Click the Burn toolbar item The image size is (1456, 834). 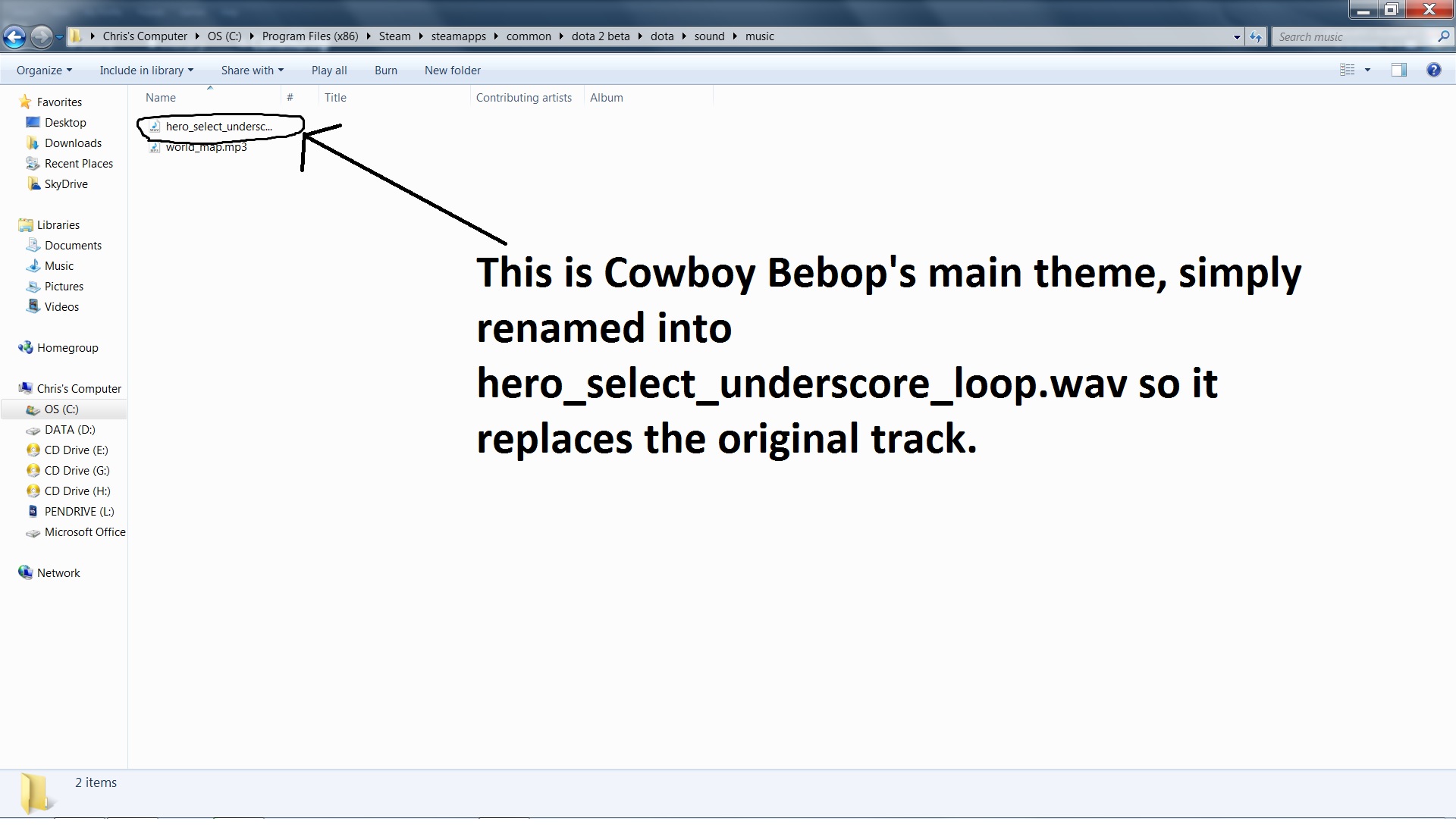[386, 71]
